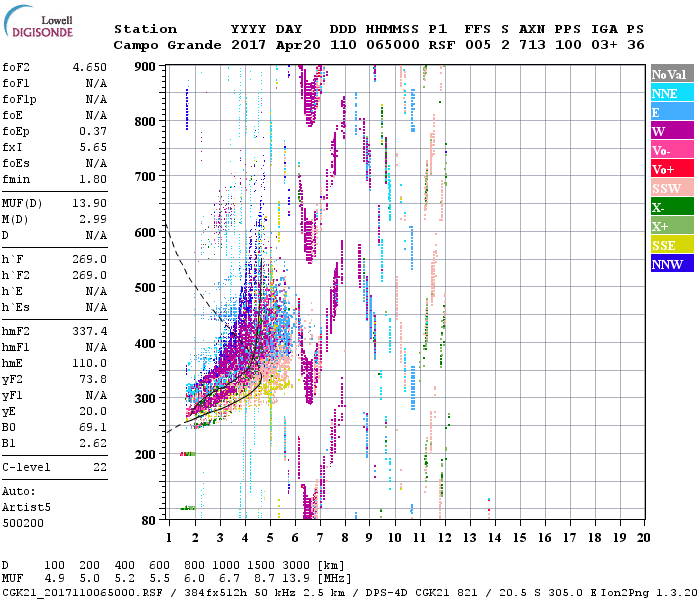Click the IGA value 03+
The image size is (700, 600).
(604, 45)
